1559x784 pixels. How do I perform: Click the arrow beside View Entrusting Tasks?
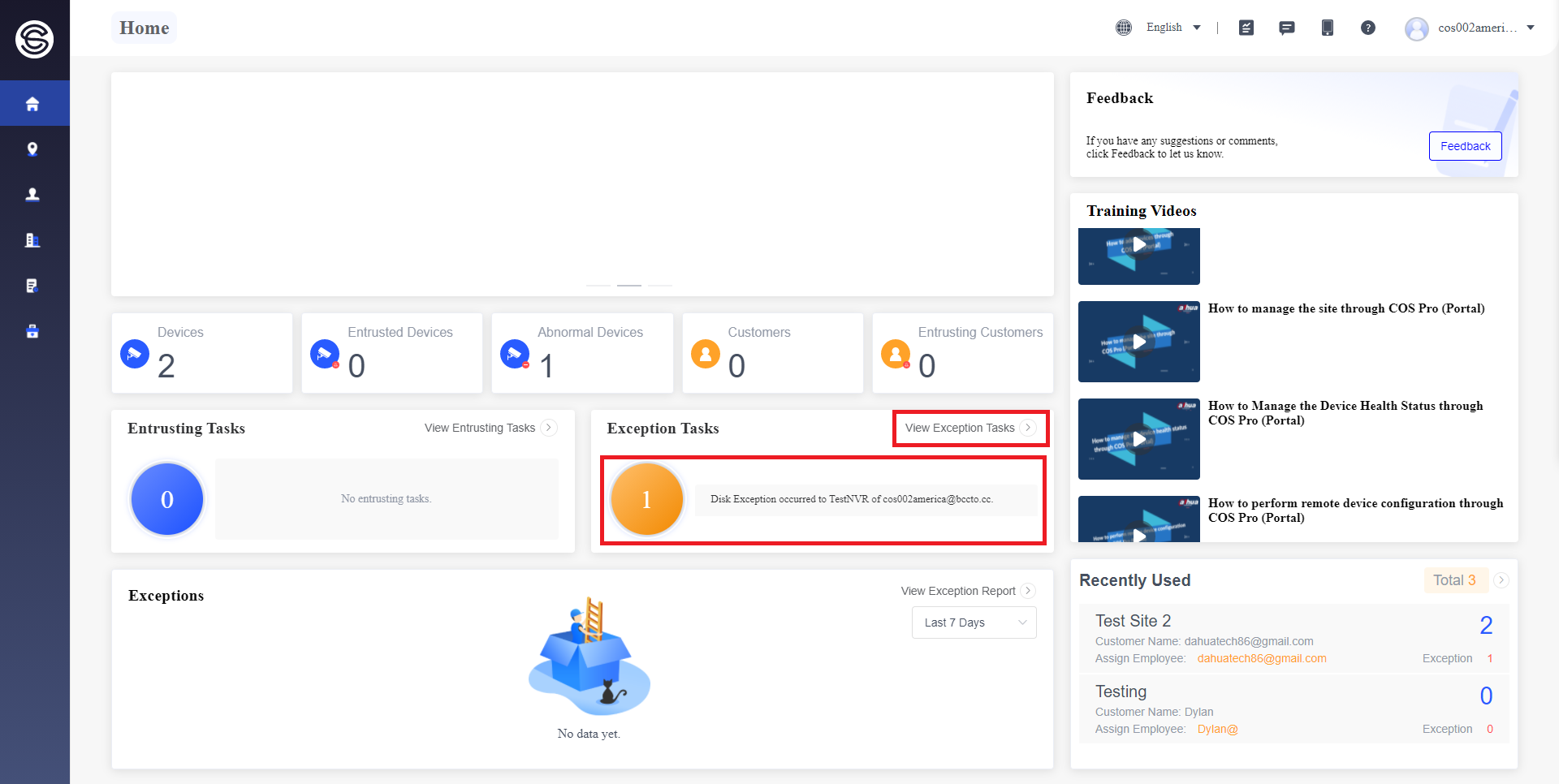pyautogui.click(x=549, y=428)
